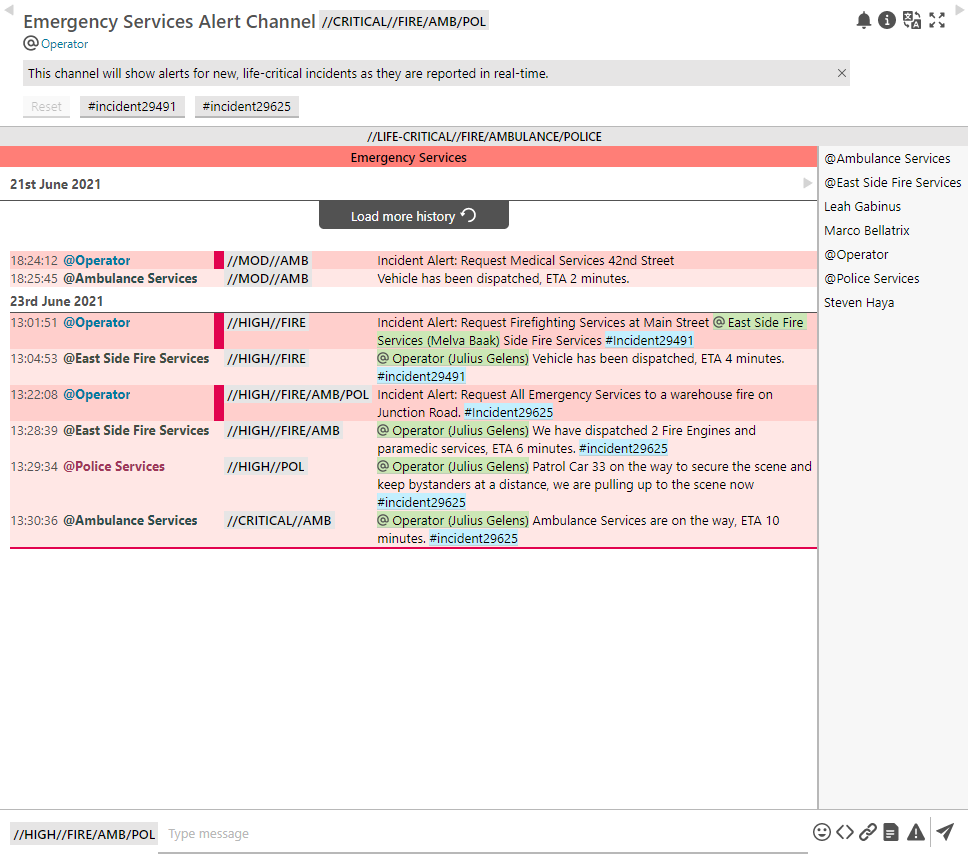Screen dimensions: 968x856
Task: Click the //CRITICAL//AMB label on the 13:30:36 message
Action: tap(279, 520)
